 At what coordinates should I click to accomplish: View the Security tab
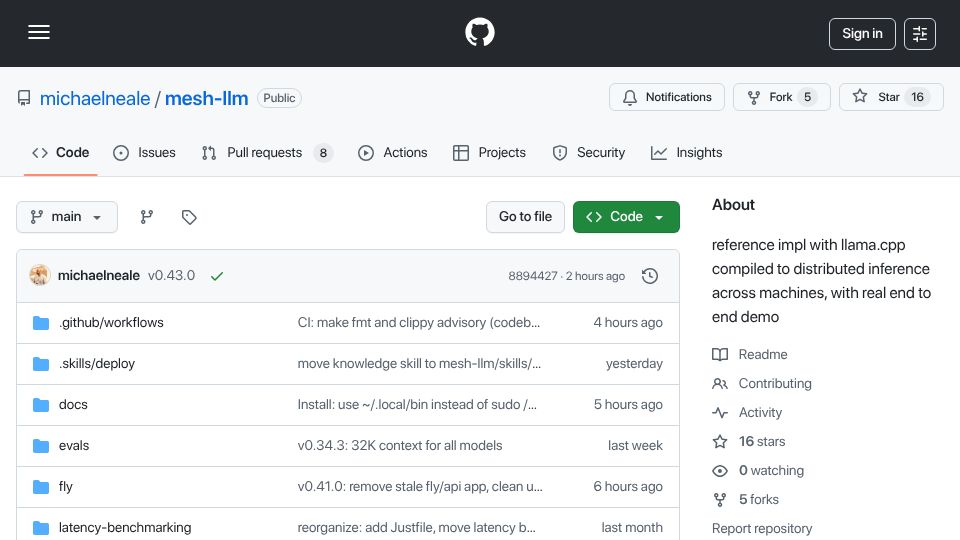click(588, 152)
